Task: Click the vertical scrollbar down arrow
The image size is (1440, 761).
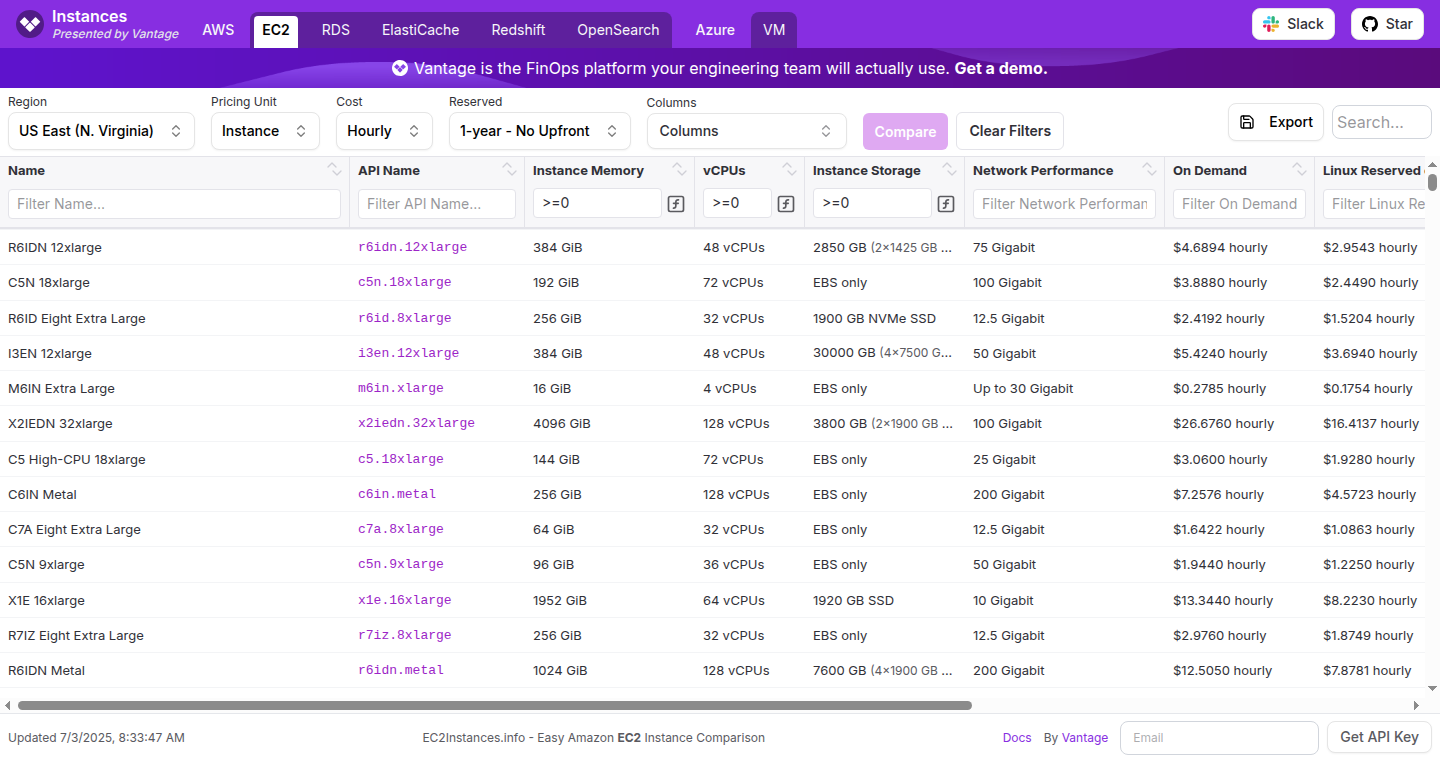Action: point(1432,688)
